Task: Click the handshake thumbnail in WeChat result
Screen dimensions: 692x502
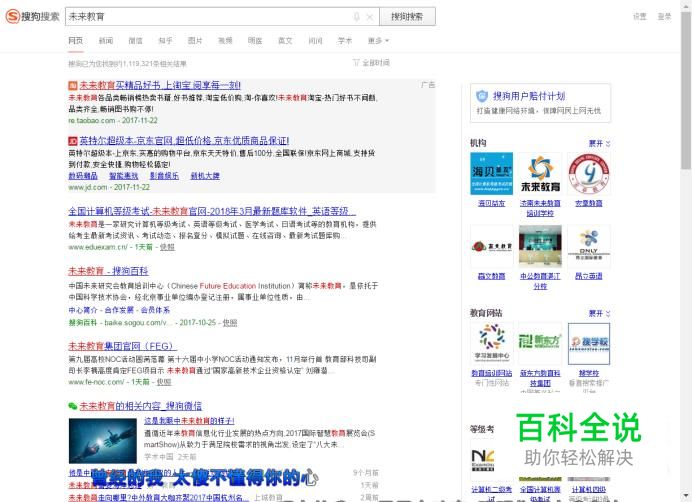Action: (102, 441)
